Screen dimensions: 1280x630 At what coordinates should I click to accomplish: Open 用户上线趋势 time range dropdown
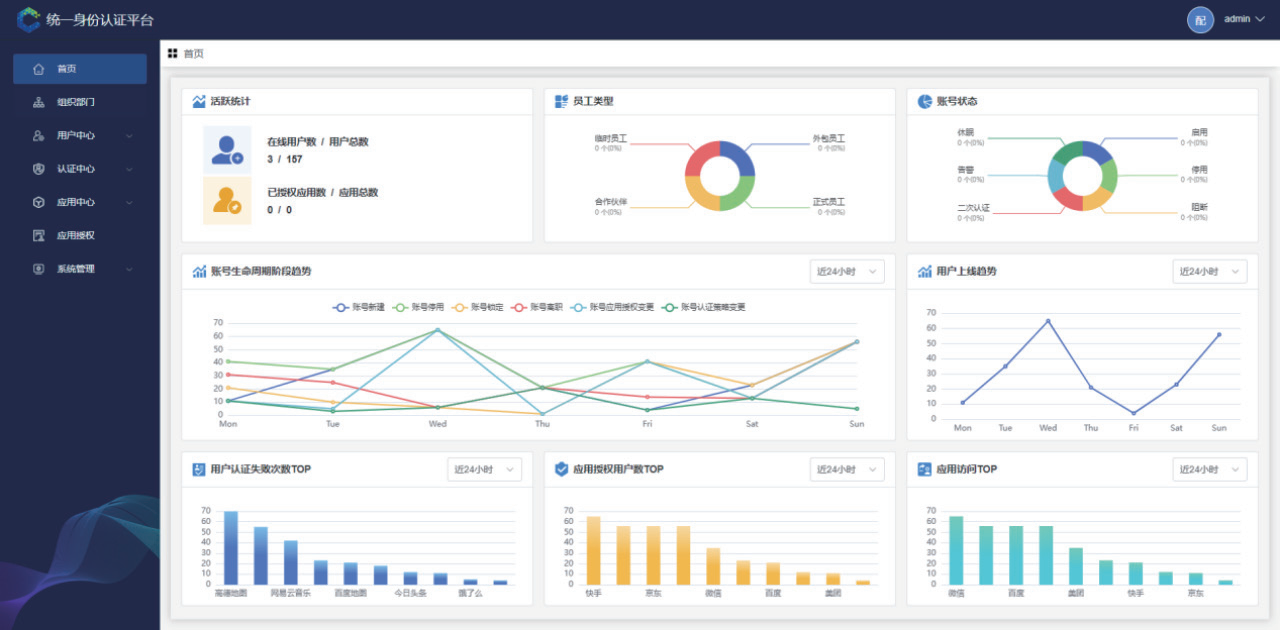coord(1209,272)
